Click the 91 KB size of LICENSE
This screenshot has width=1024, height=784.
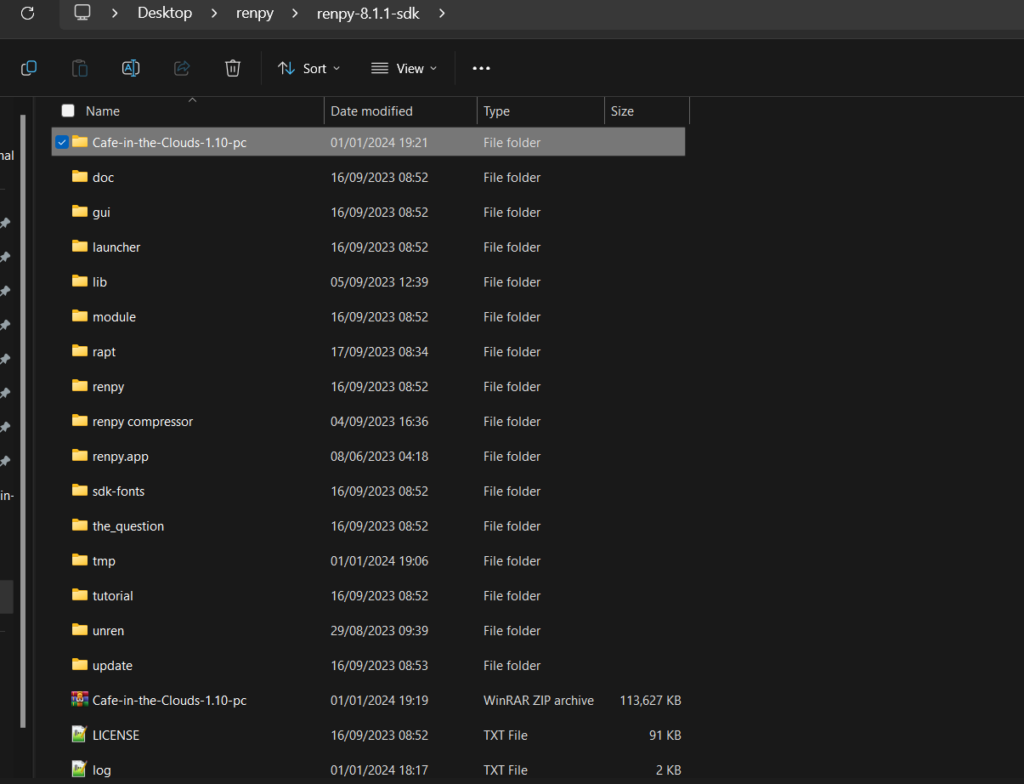(x=665, y=735)
